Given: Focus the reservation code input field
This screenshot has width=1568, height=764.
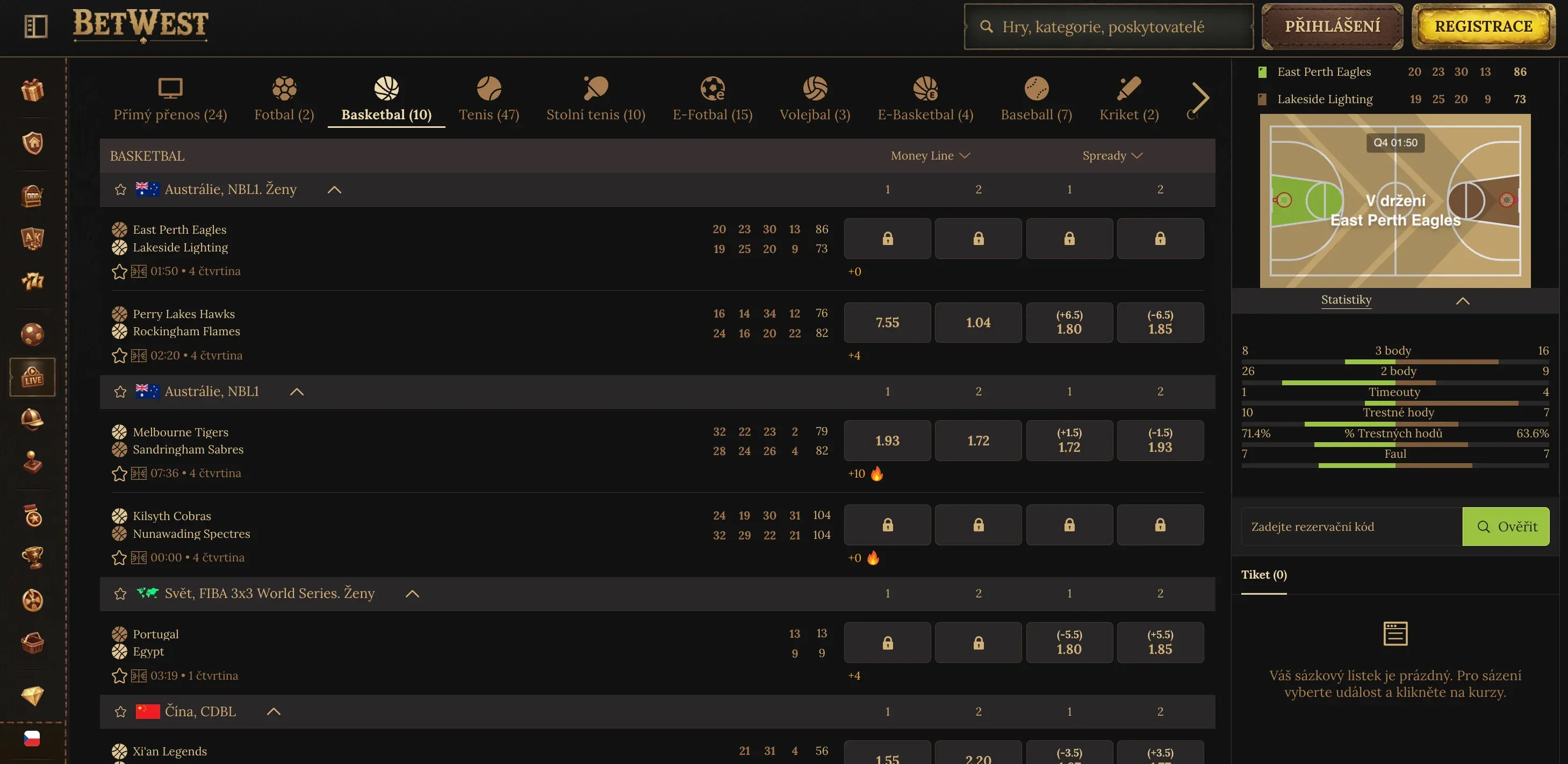Looking at the screenshot, I should (1351, 527).
